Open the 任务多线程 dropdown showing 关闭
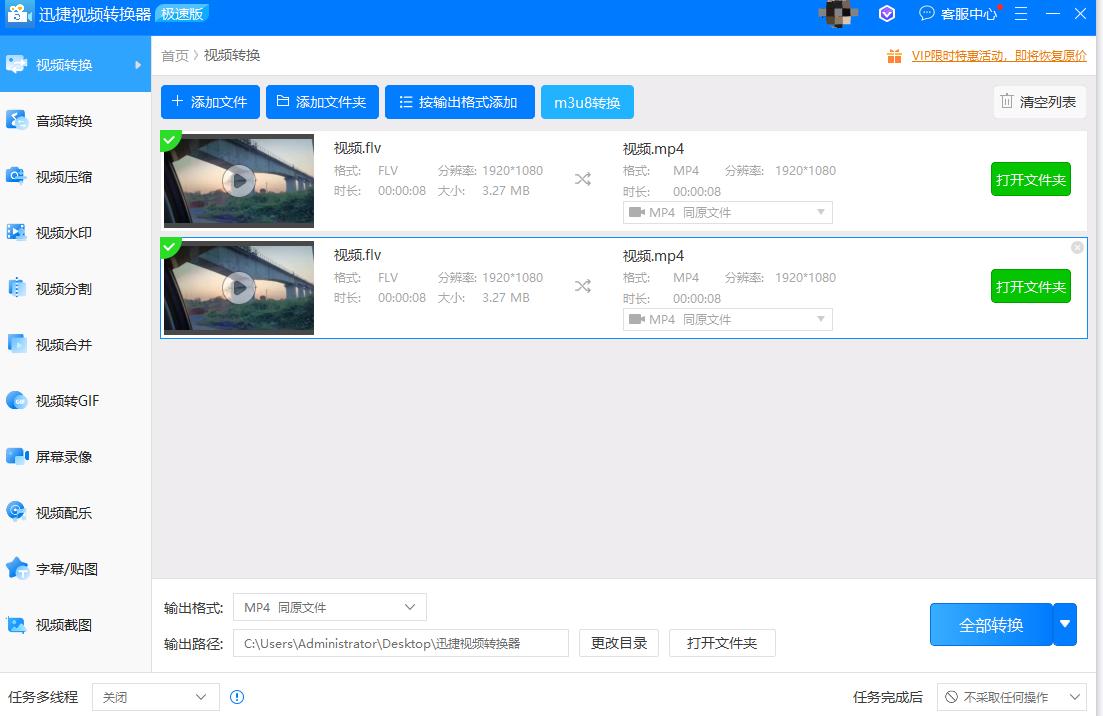The height and width of the screenshot is (716, 1103). tap(155, 696)
